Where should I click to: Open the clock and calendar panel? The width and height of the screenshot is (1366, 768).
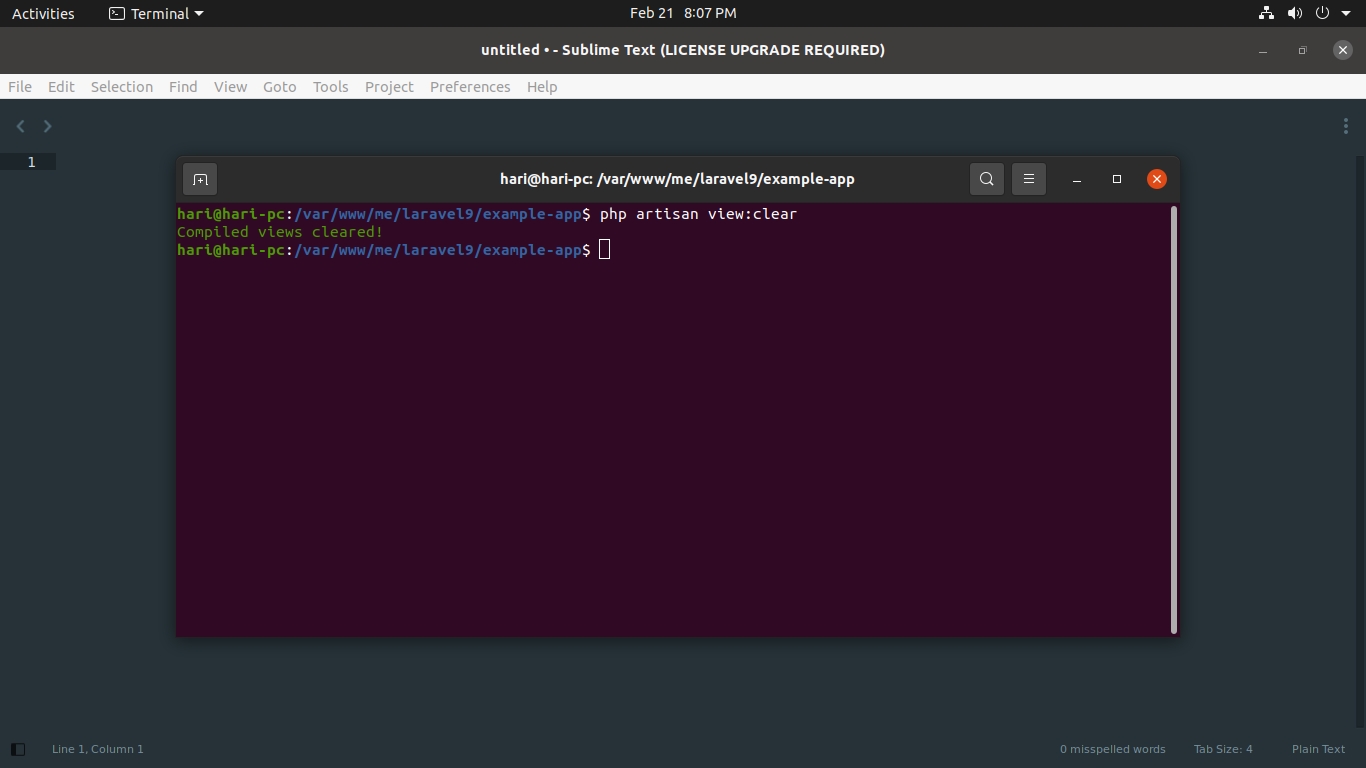682,13
